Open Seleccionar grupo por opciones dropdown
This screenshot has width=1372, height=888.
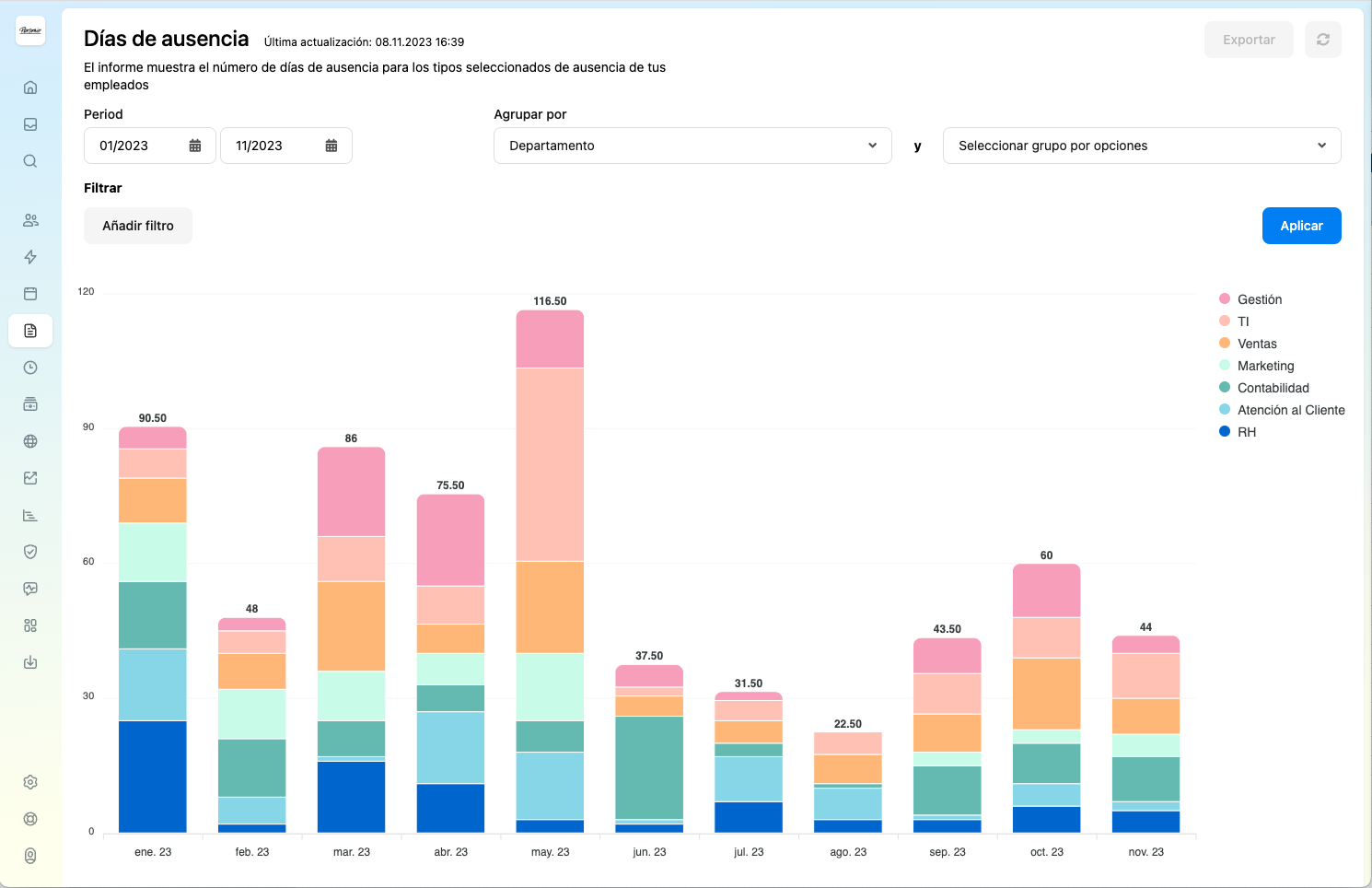(1142, 146)
